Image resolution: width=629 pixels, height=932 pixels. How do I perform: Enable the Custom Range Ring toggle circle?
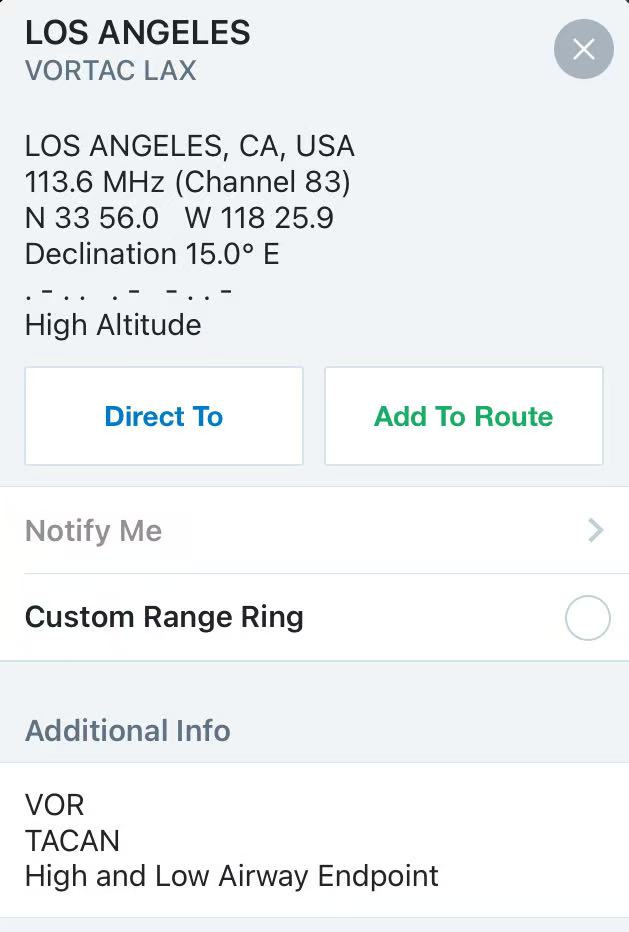587,618
